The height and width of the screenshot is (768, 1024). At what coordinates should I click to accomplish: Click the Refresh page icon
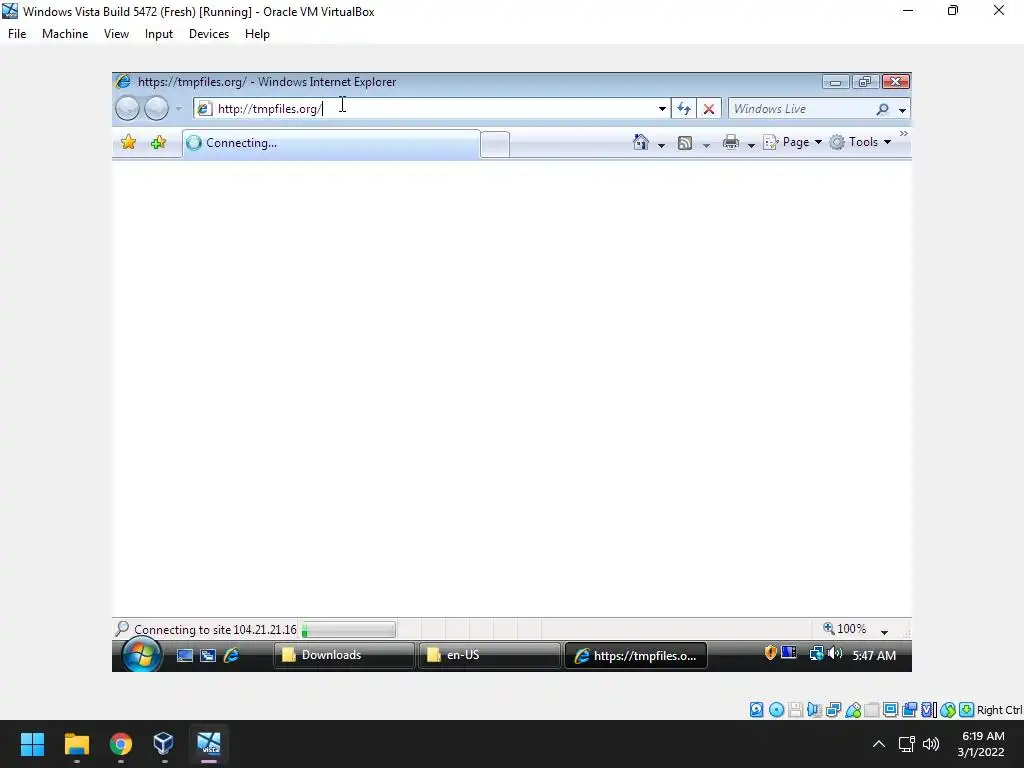(684, 108)
